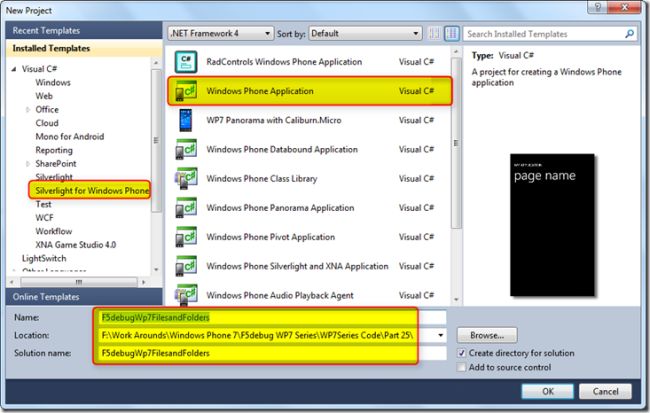This screenshot has height=413, width=650.
Task: Enable Add to source control checkbox
Action: [x=461, y=367]
